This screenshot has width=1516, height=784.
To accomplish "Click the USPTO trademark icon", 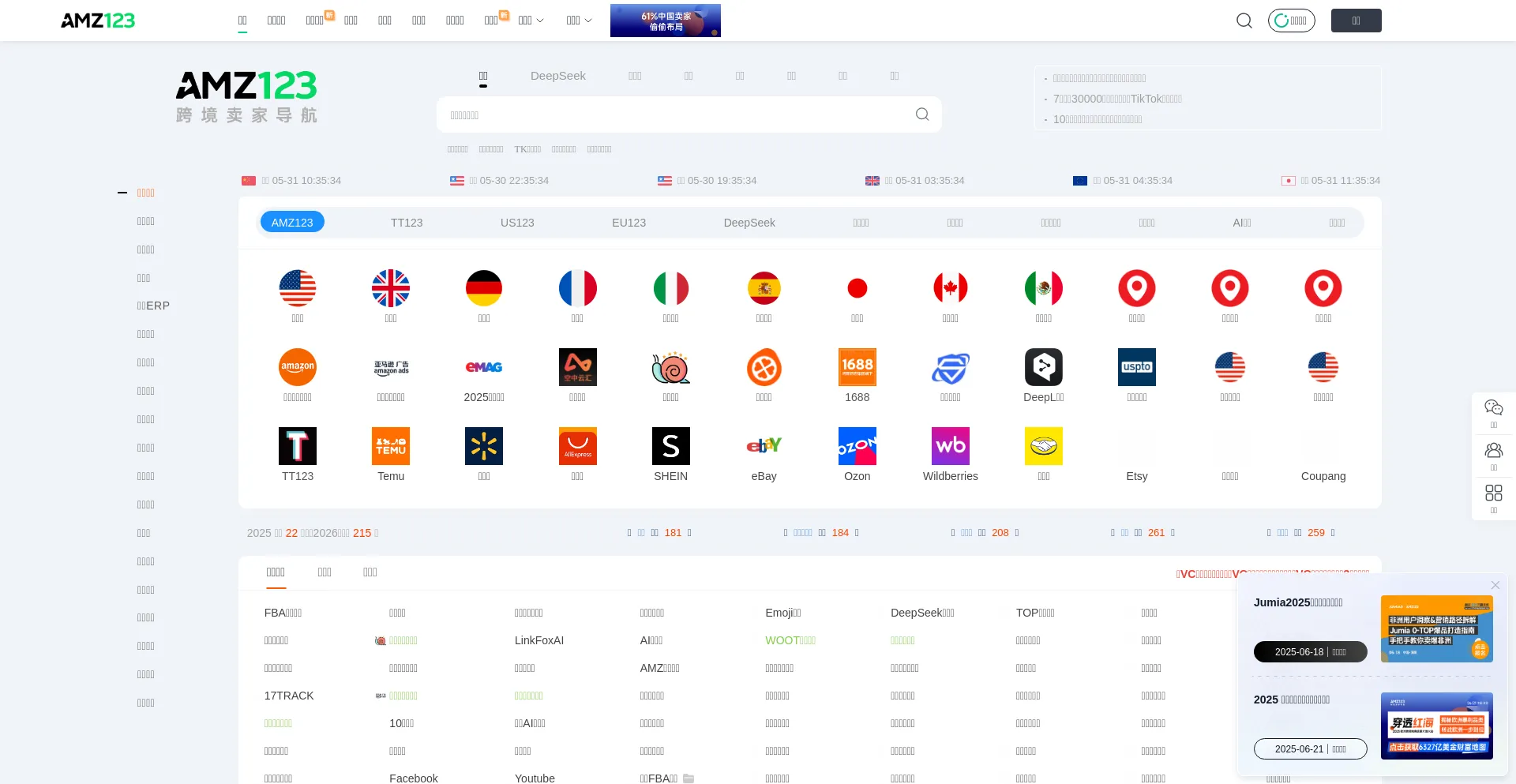I will coord(1136,367).
